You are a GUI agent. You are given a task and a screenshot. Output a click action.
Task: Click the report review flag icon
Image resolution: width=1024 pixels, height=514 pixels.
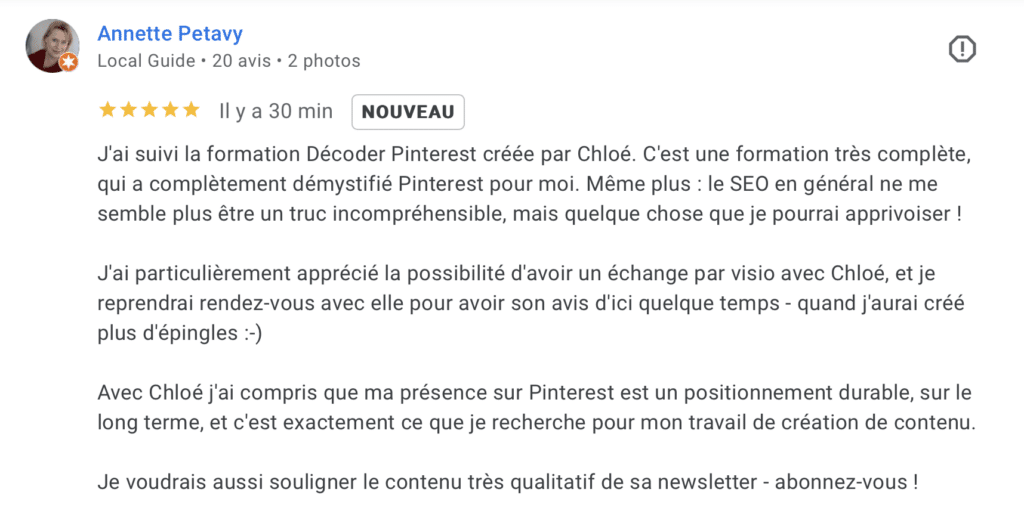[x=962, y=49]
